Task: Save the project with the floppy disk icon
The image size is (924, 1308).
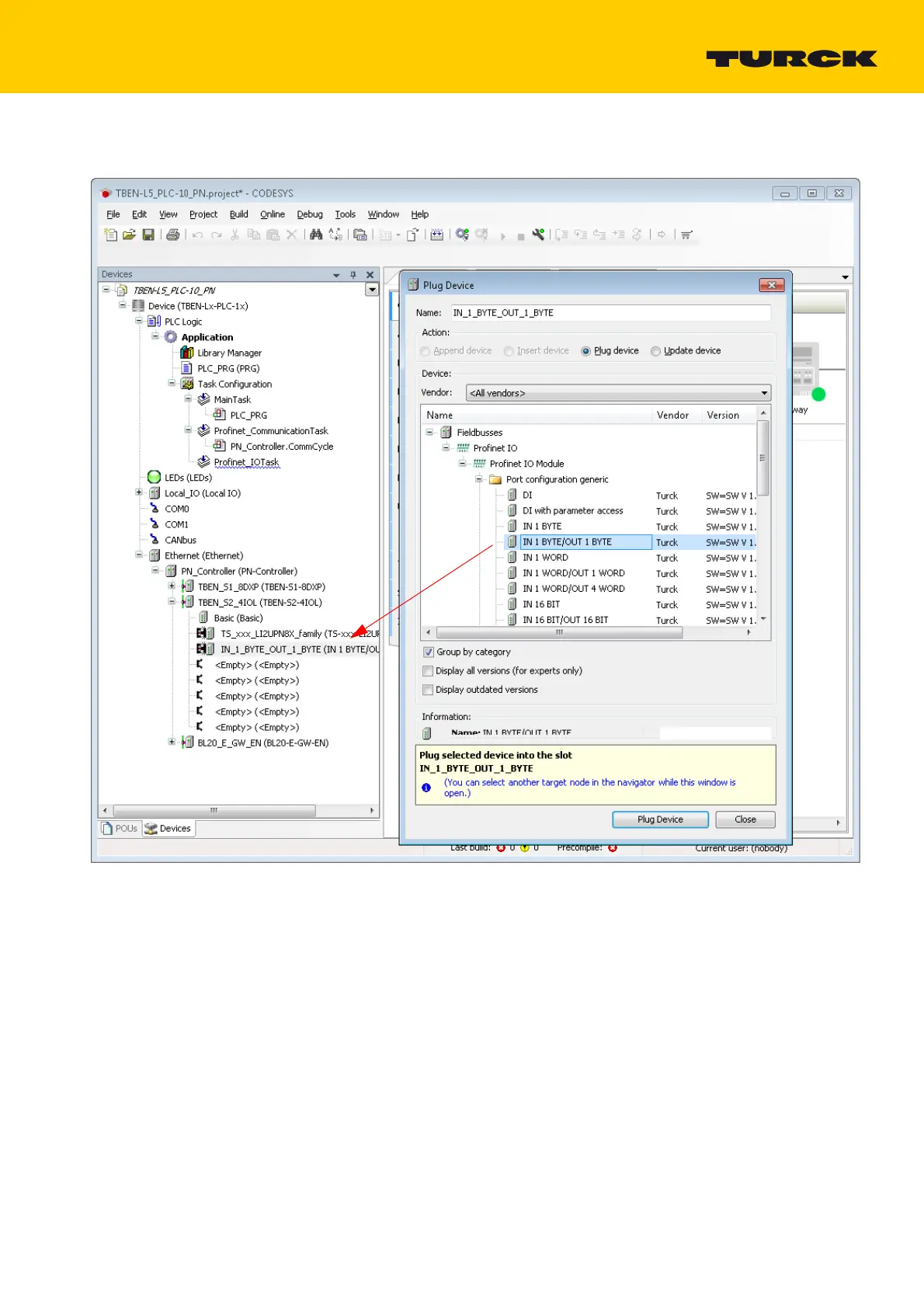Action: [148, 235]
